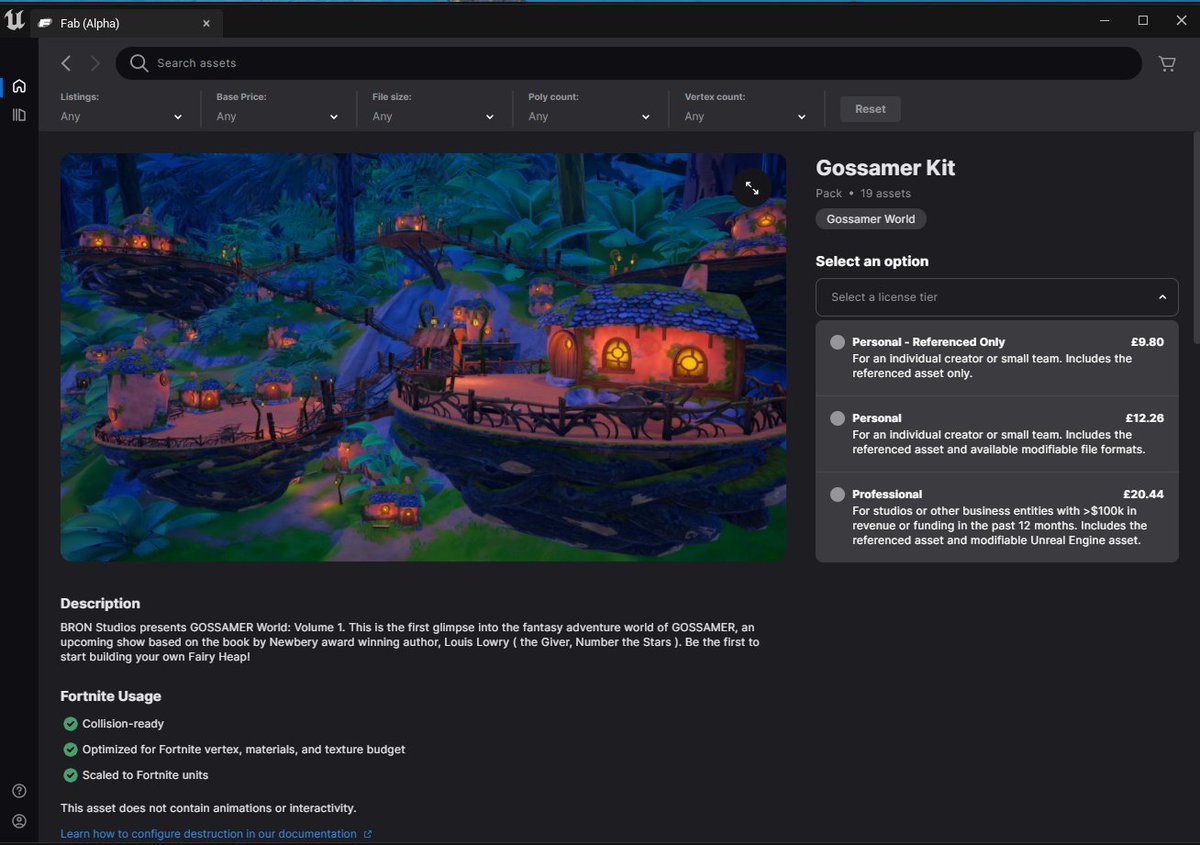
Task: Click the search magnifier icon
Action: [x=139, y=63]
